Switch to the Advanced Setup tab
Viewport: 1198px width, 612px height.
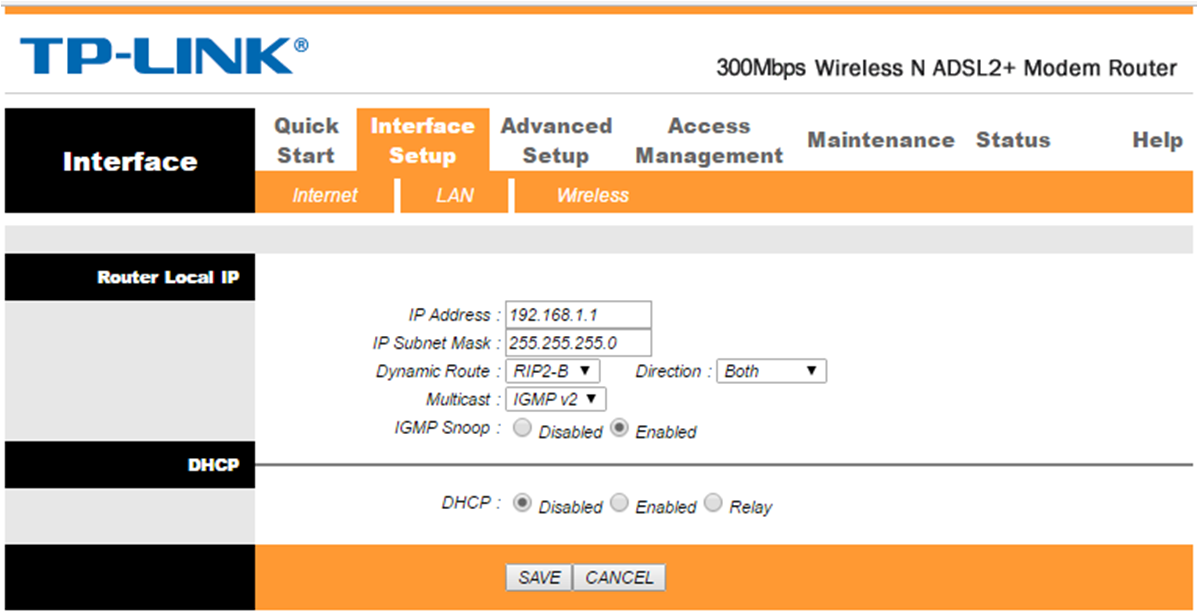[556, 141]
